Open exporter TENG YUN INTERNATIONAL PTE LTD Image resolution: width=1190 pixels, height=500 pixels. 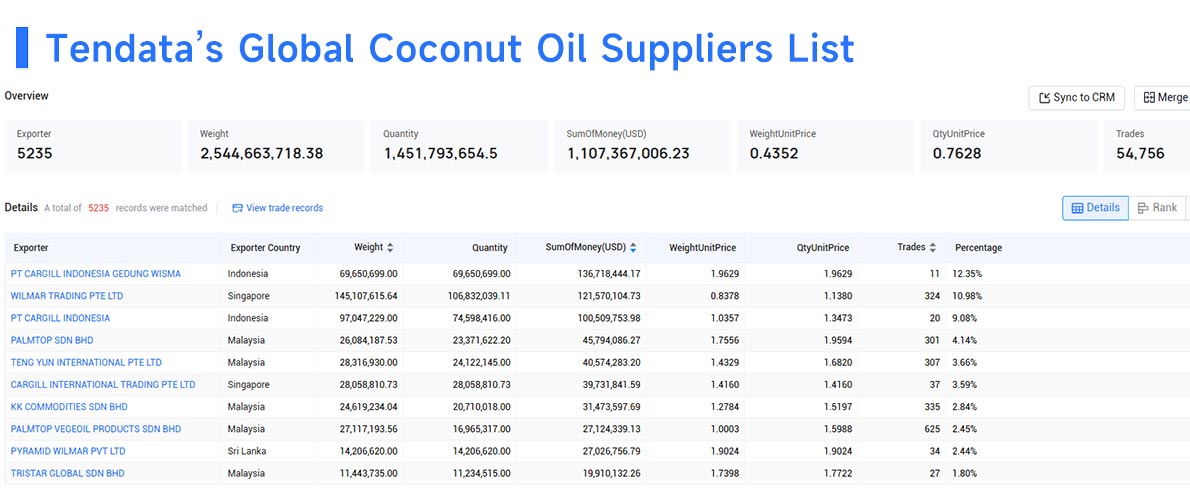pos(86,363)
